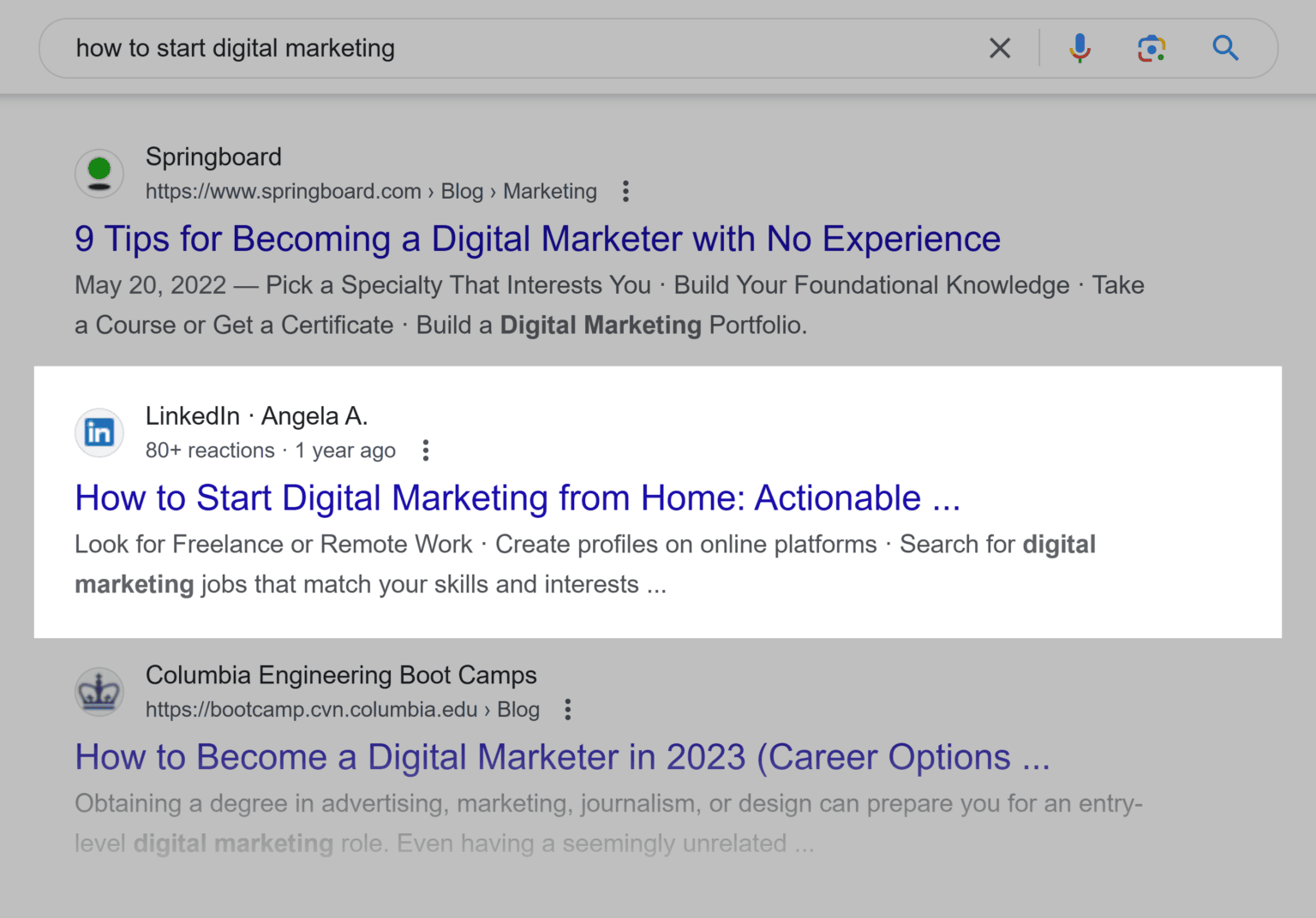This screenshot has width=1316, height=918.
Task: Open '9 Tips for Becoming a Digital Marketer' link
Action: 537,239
